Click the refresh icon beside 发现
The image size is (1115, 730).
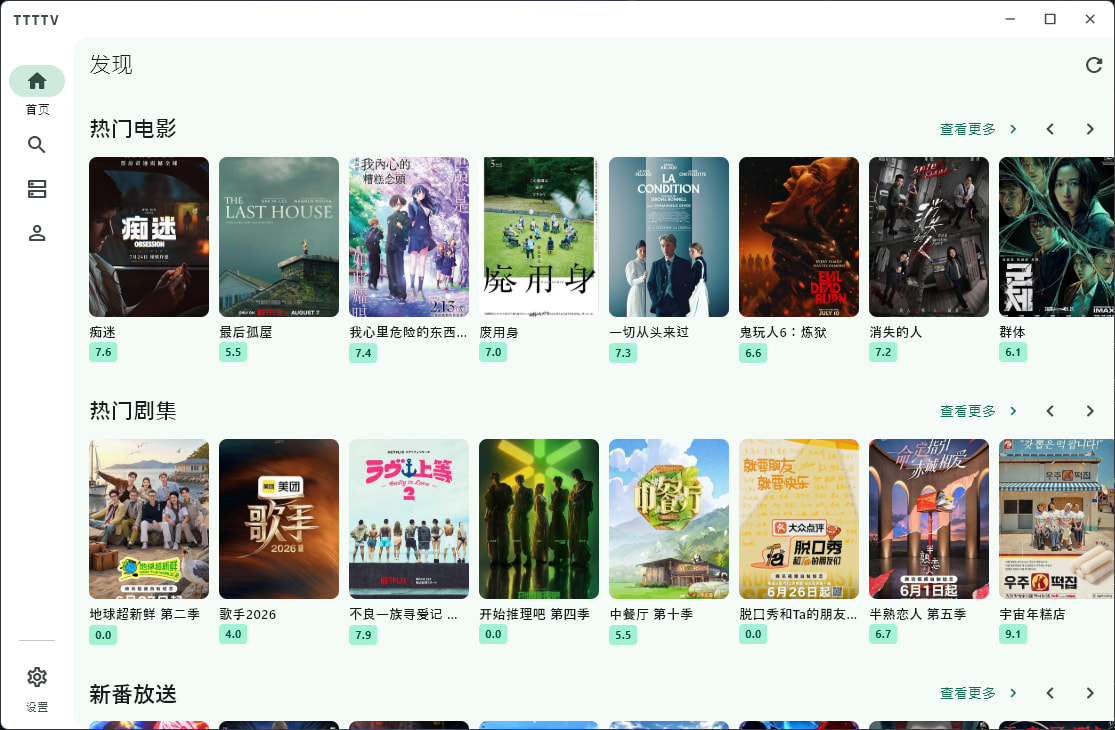(x=1094, y=65)
